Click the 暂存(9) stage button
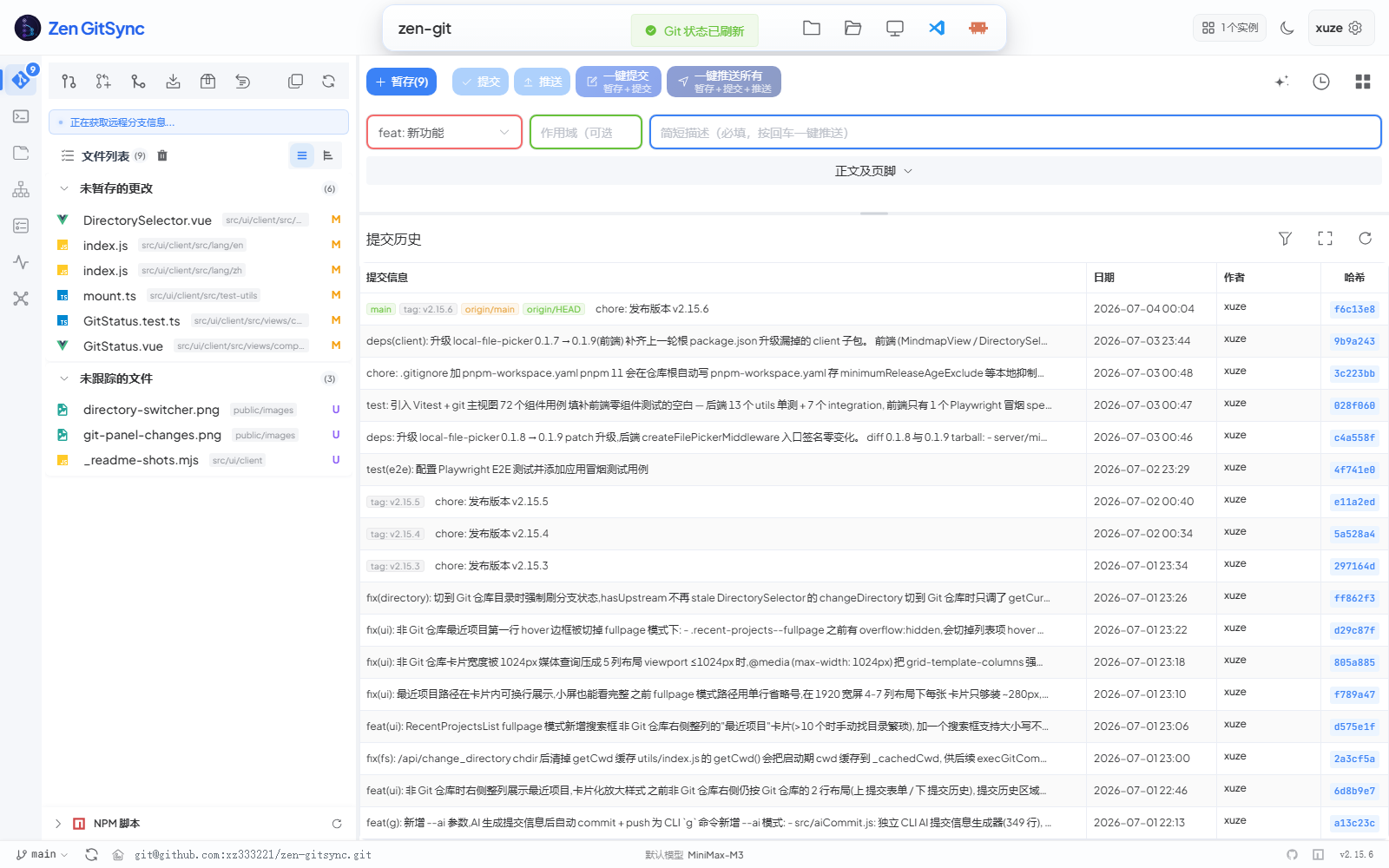Image resolution: width=1389 pixels, height=868 pixels. (401, 82)
